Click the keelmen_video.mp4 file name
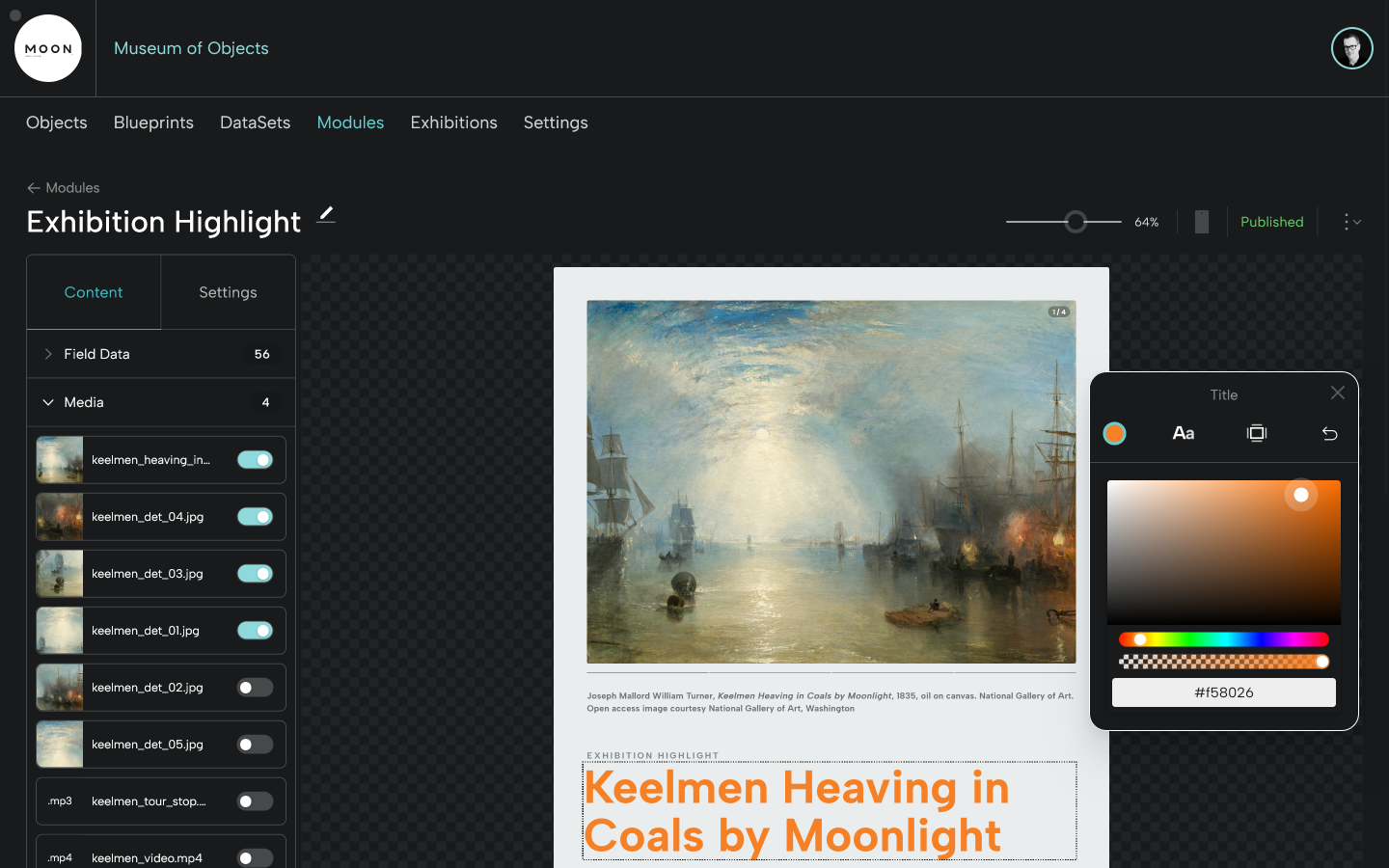Image resolution: width=1389 pixels, height=868 pixels. pos(147,858)
